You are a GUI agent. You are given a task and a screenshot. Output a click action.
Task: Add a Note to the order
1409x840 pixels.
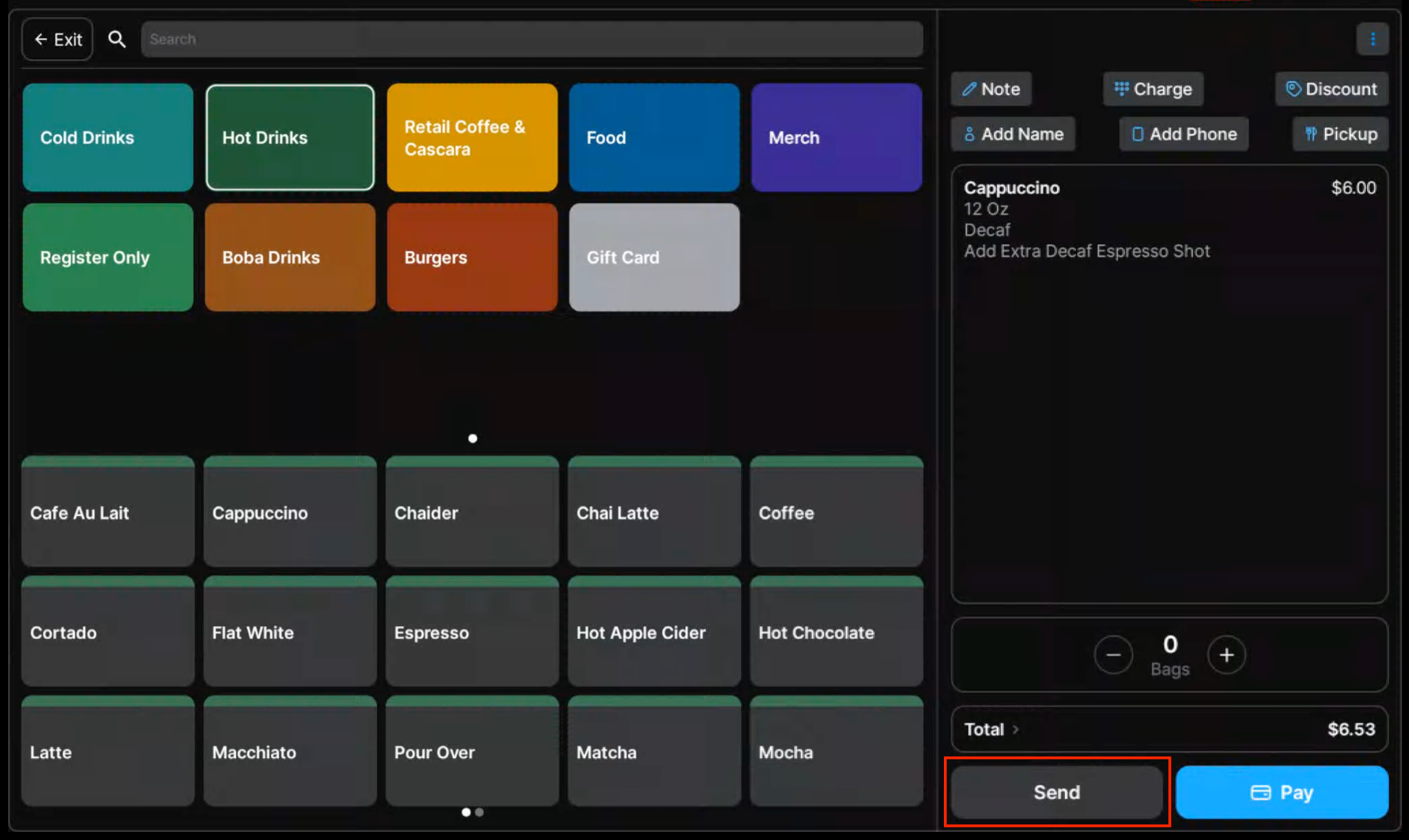tap(991, 89)
